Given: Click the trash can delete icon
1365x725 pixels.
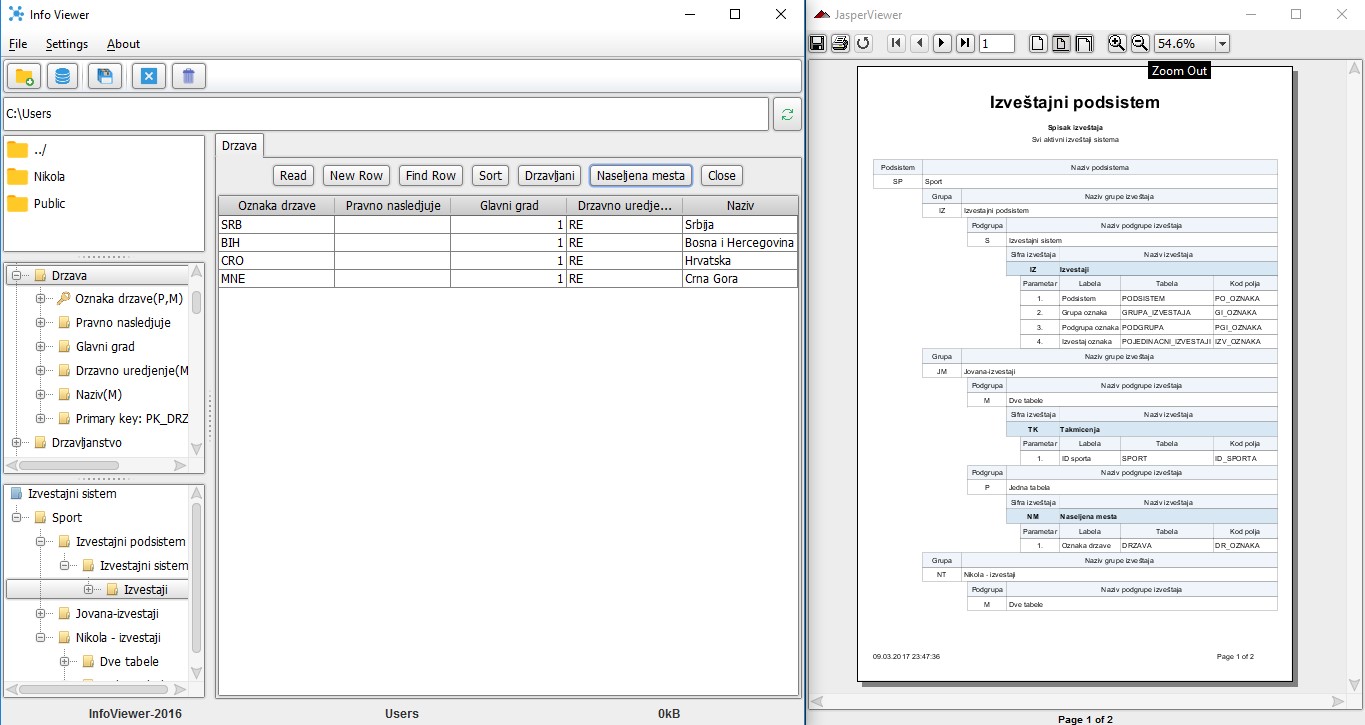Looking at the screenshot, I should 189,76.
